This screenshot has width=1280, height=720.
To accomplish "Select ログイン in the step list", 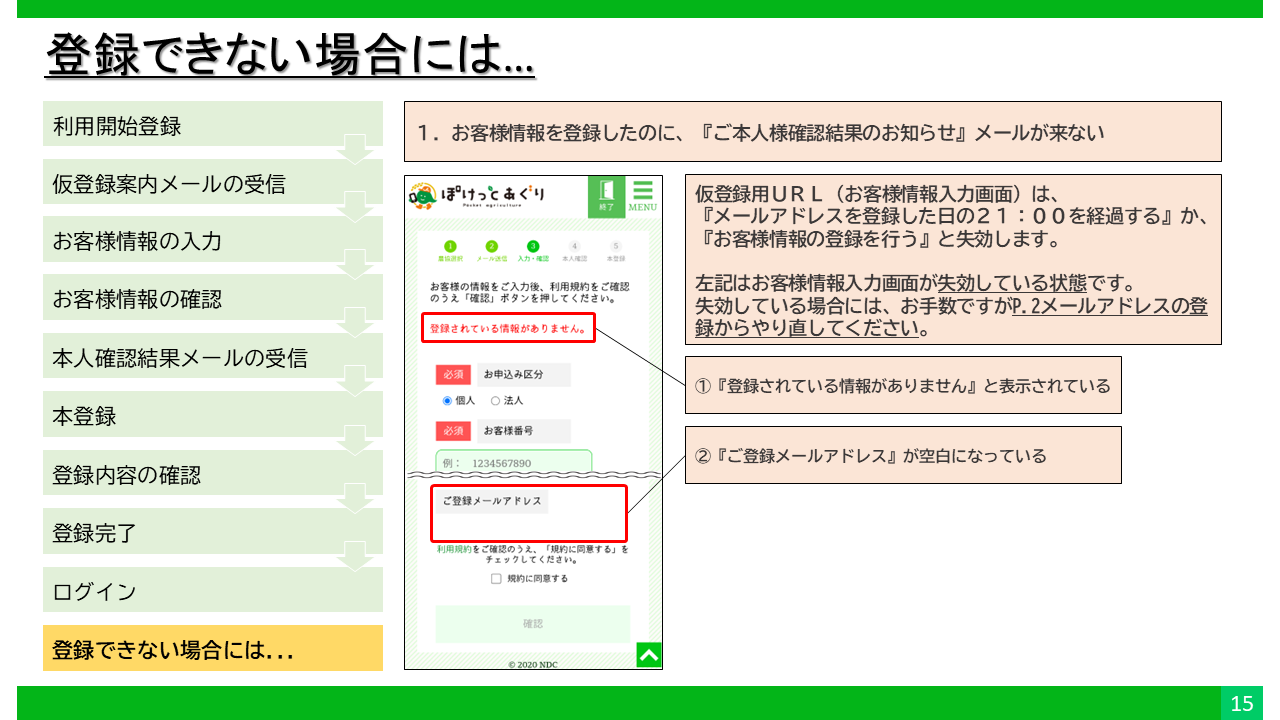I will tap(212, 591).
